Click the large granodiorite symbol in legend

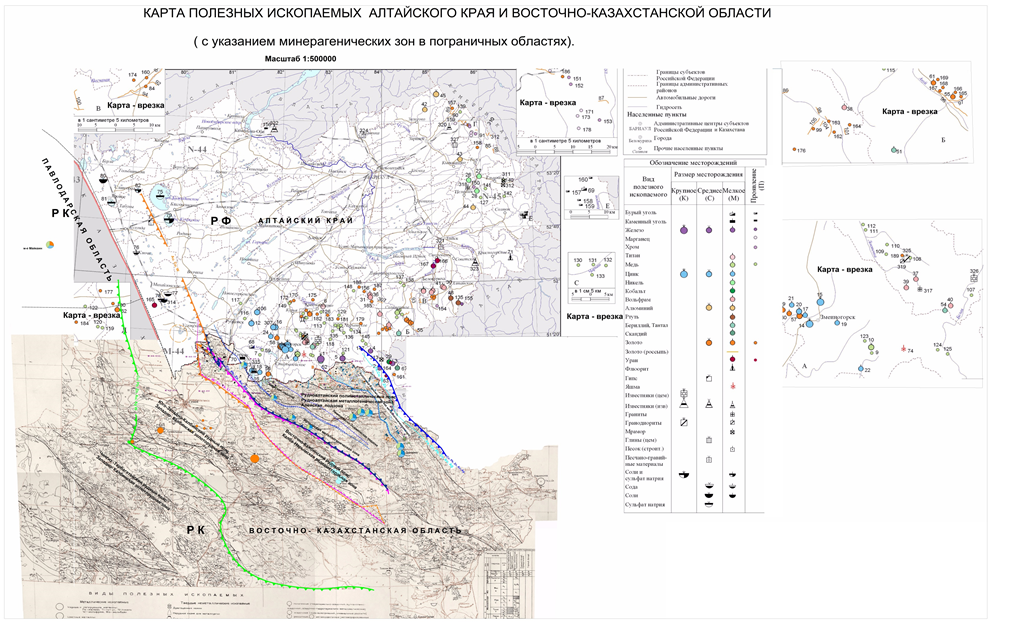click(x=684, y=422)
